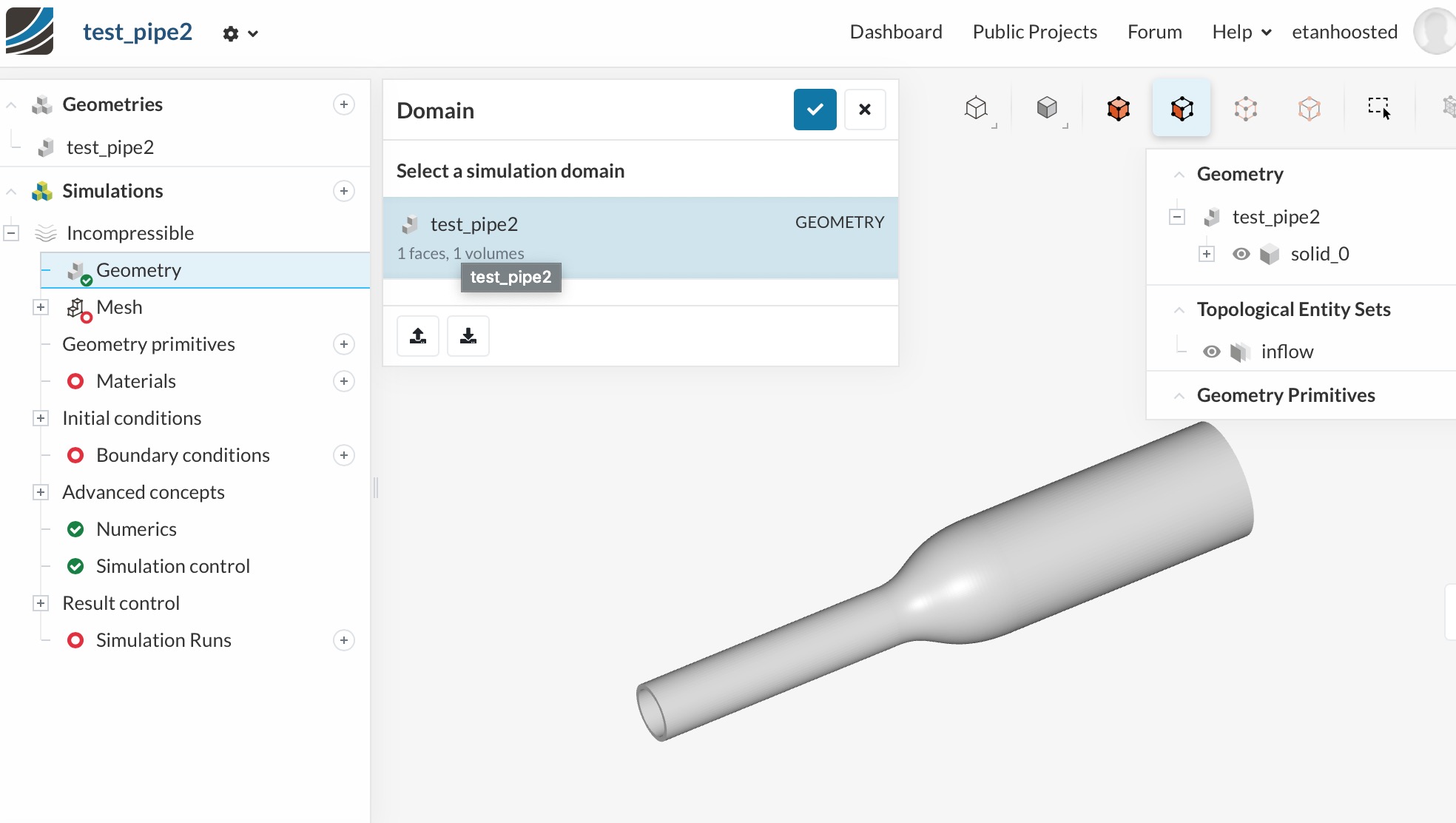Expand the Mesh tree node
This screenshot has height=823, width=1456.
(41, 307)
